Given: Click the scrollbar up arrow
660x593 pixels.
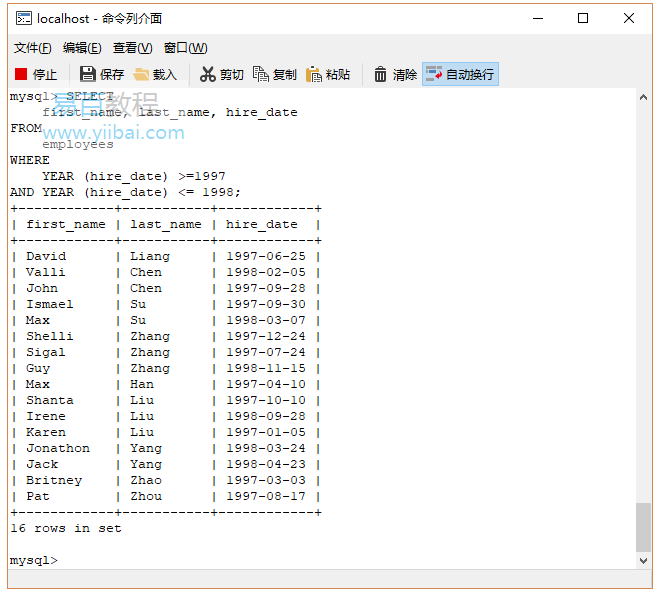Looking at the screenshot, I should 643,97.
